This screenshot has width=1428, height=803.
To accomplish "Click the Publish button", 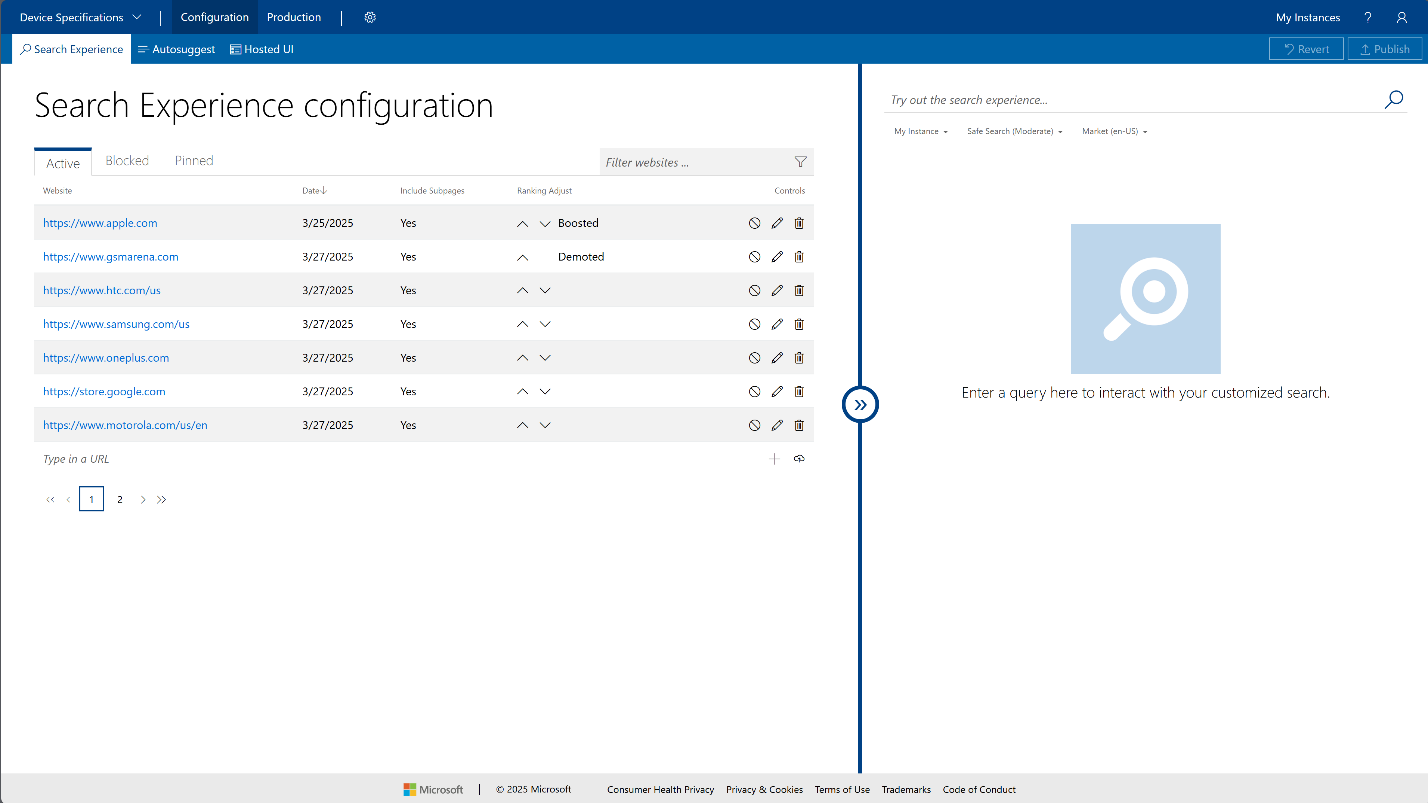I will [x=1385, y=49].
